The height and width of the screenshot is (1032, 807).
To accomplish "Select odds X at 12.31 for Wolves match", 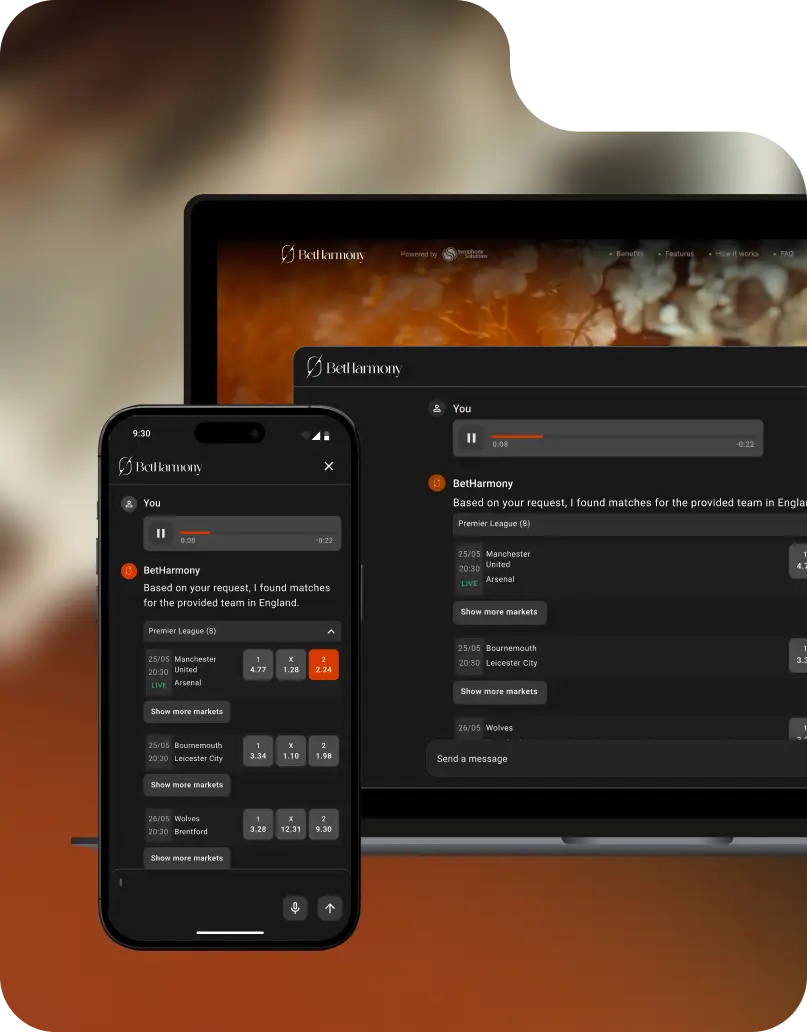I will pyautogui.click(x=291, y=824).
